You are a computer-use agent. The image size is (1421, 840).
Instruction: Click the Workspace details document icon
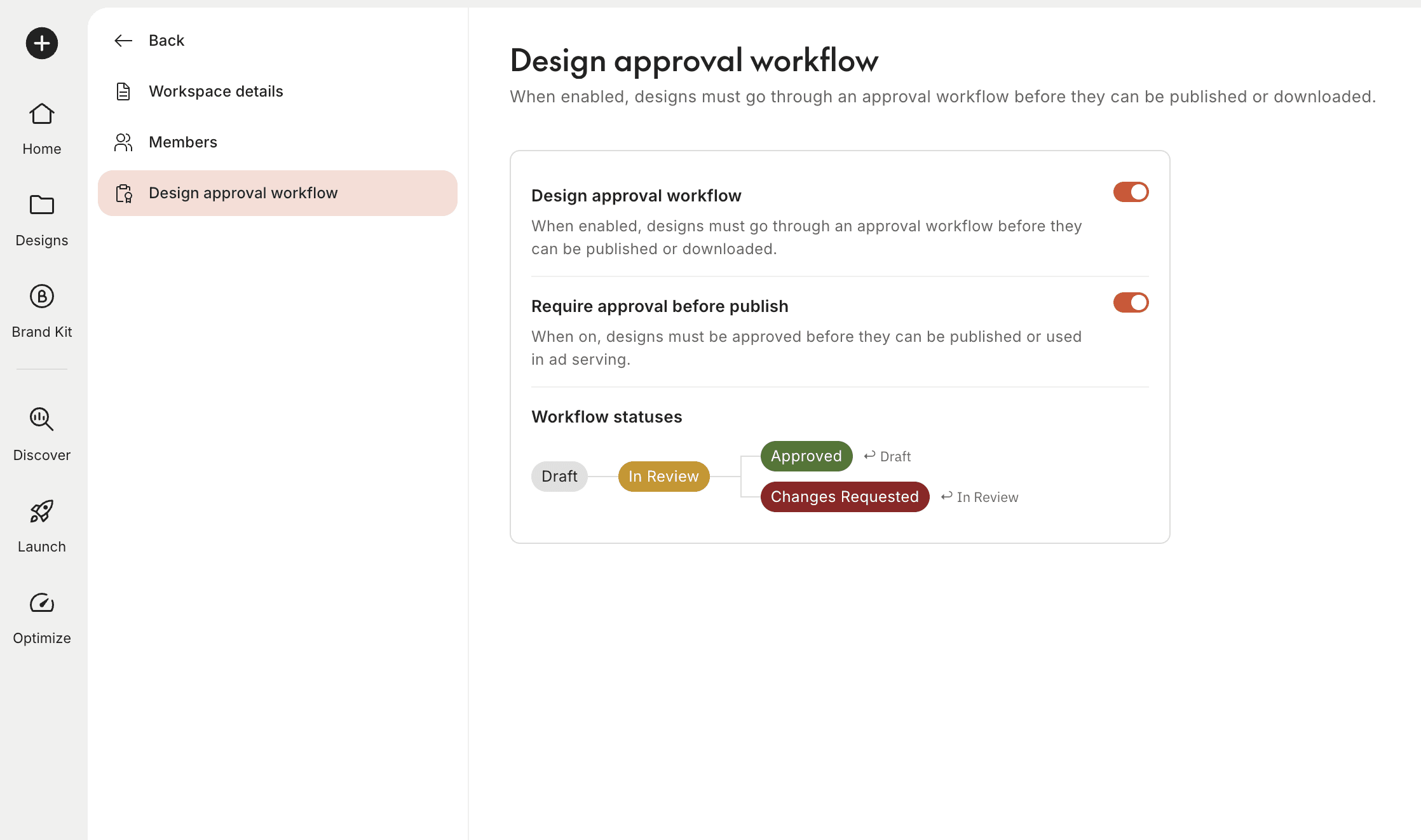tap(123, 91)
